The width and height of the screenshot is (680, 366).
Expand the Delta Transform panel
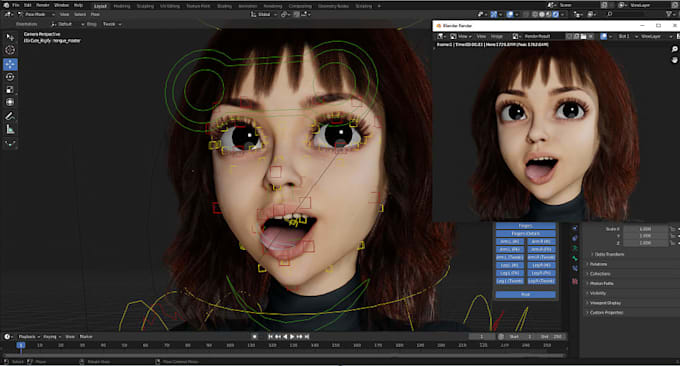608,254
